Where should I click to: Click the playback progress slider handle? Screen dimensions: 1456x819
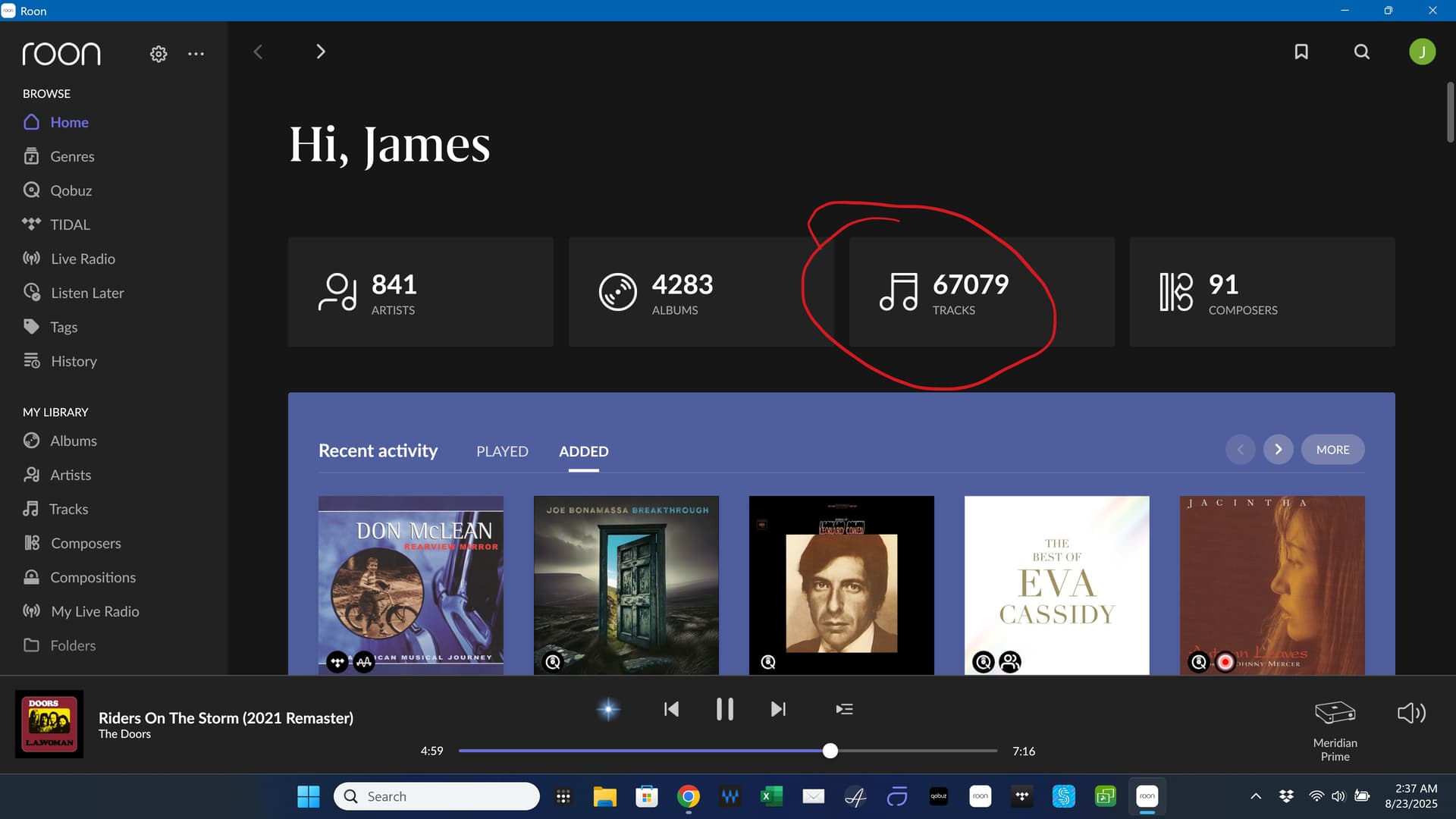click(x=830, y=751)
